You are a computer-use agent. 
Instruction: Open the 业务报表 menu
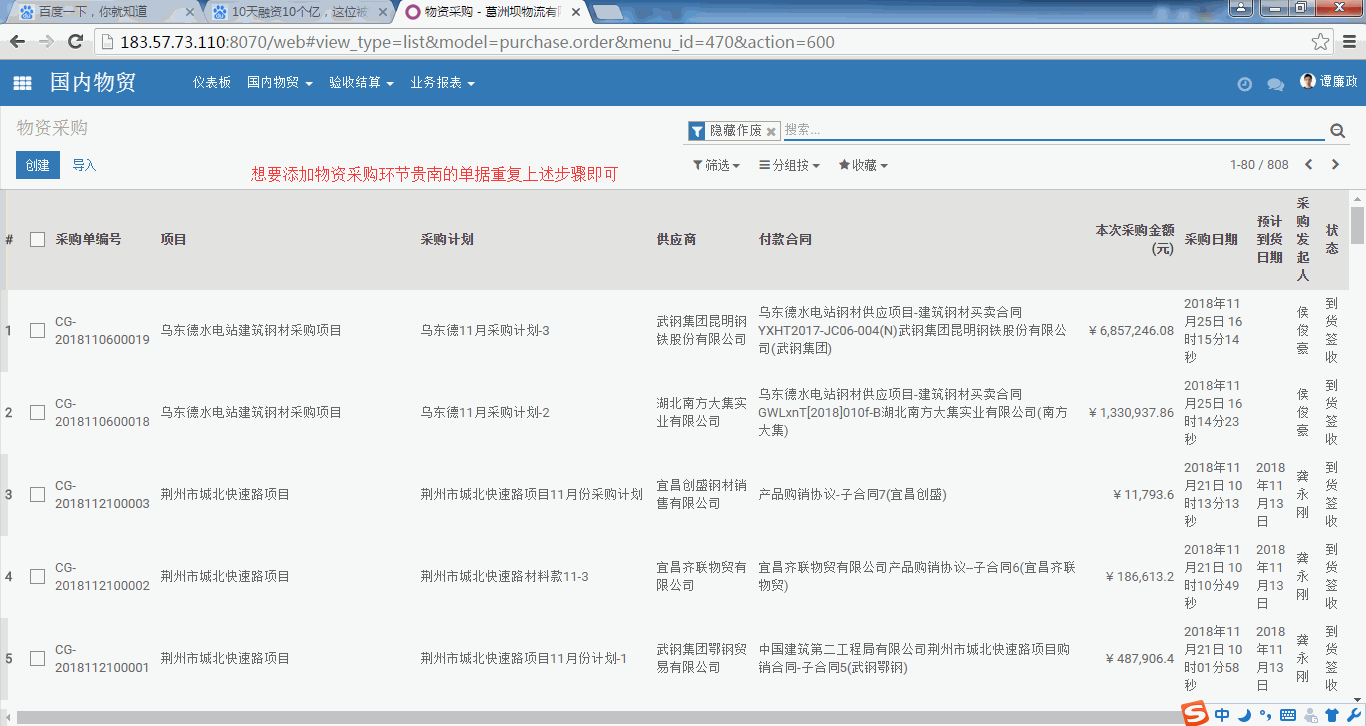point(442,83)
